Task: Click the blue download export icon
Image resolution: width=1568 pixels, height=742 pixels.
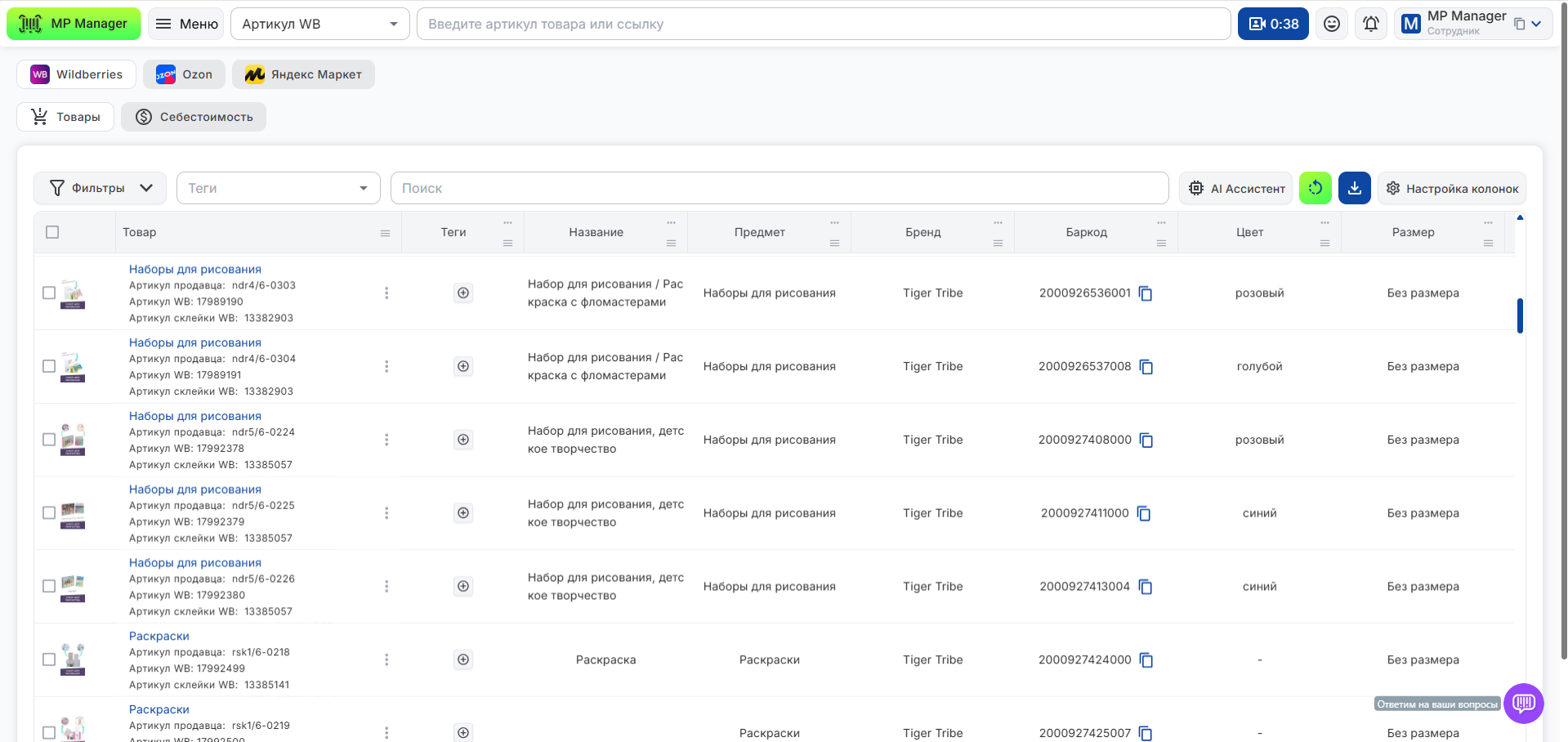Action: click(x=1354, y=188)
